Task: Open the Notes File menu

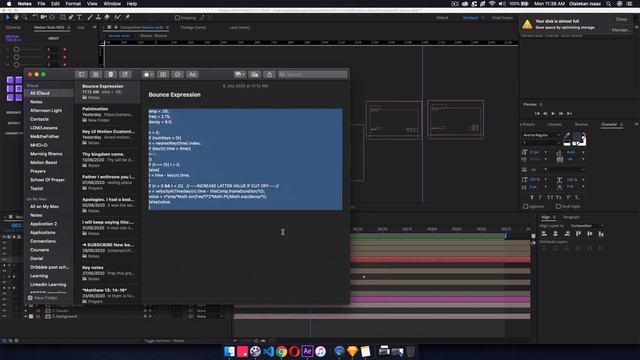Action: point(41,4)
